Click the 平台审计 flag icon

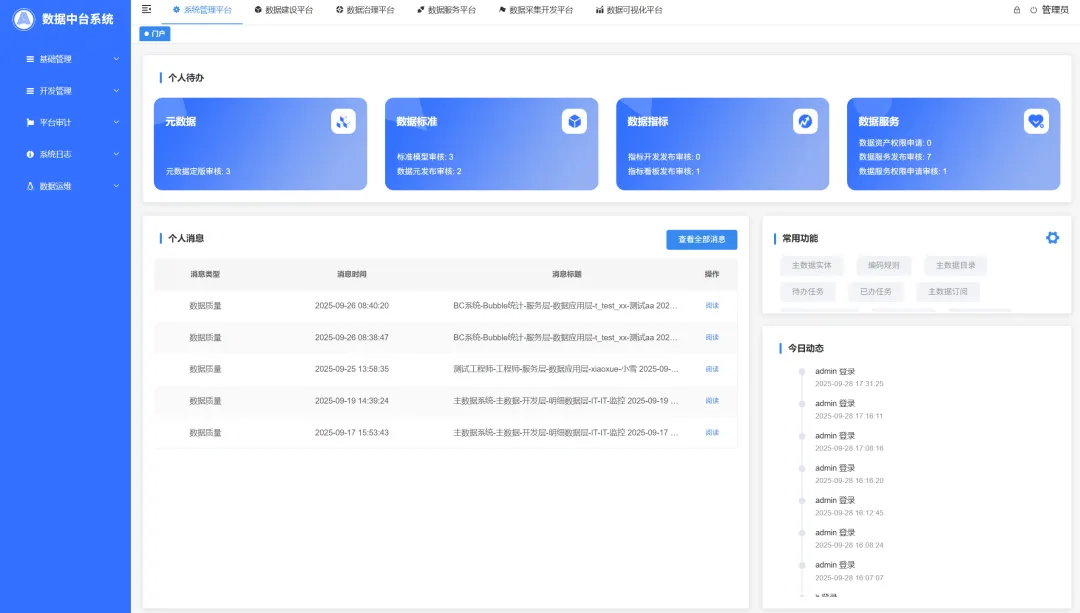point(30,123)
